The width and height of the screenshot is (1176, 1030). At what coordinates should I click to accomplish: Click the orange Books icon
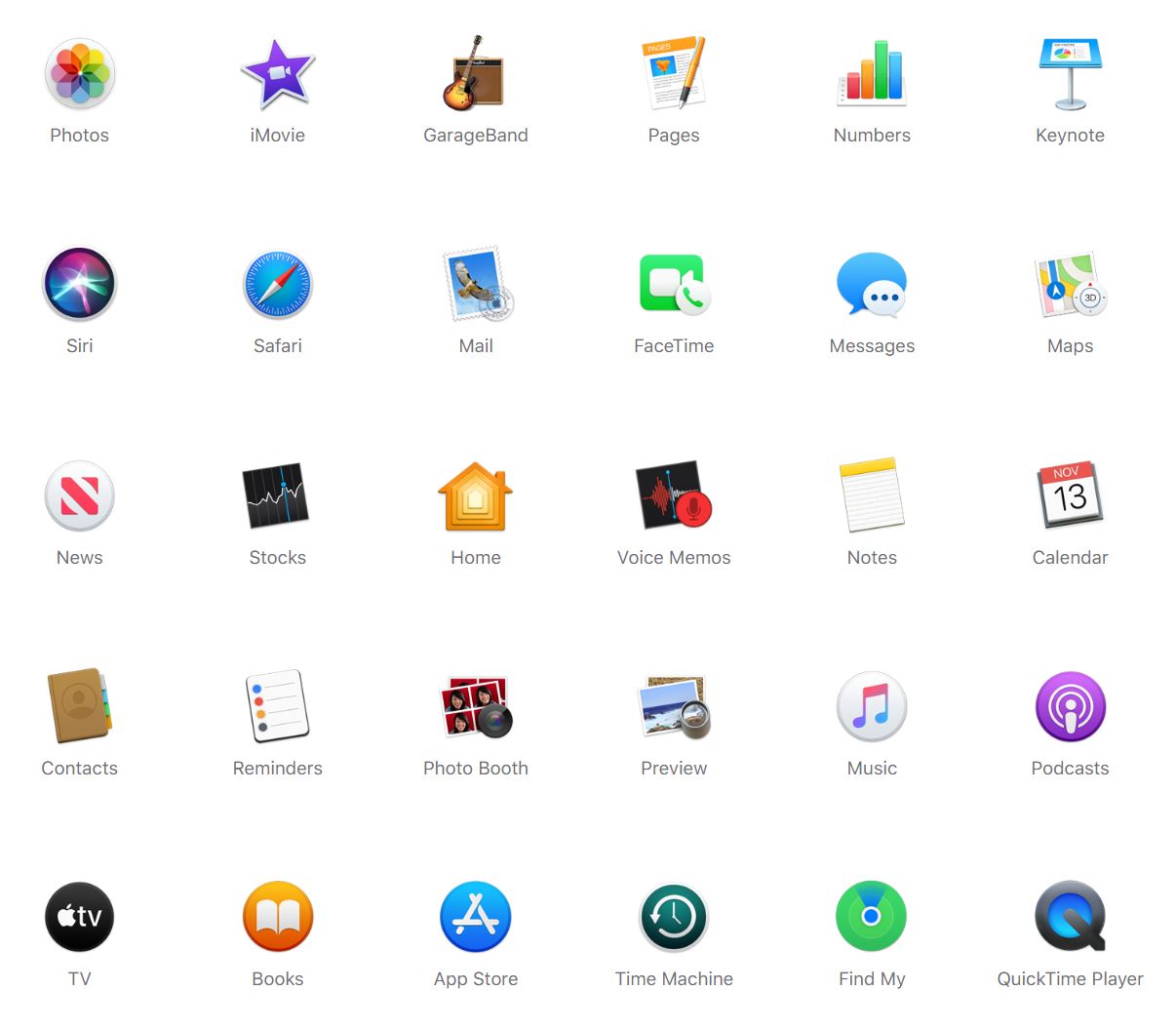(x=278, y=917)
